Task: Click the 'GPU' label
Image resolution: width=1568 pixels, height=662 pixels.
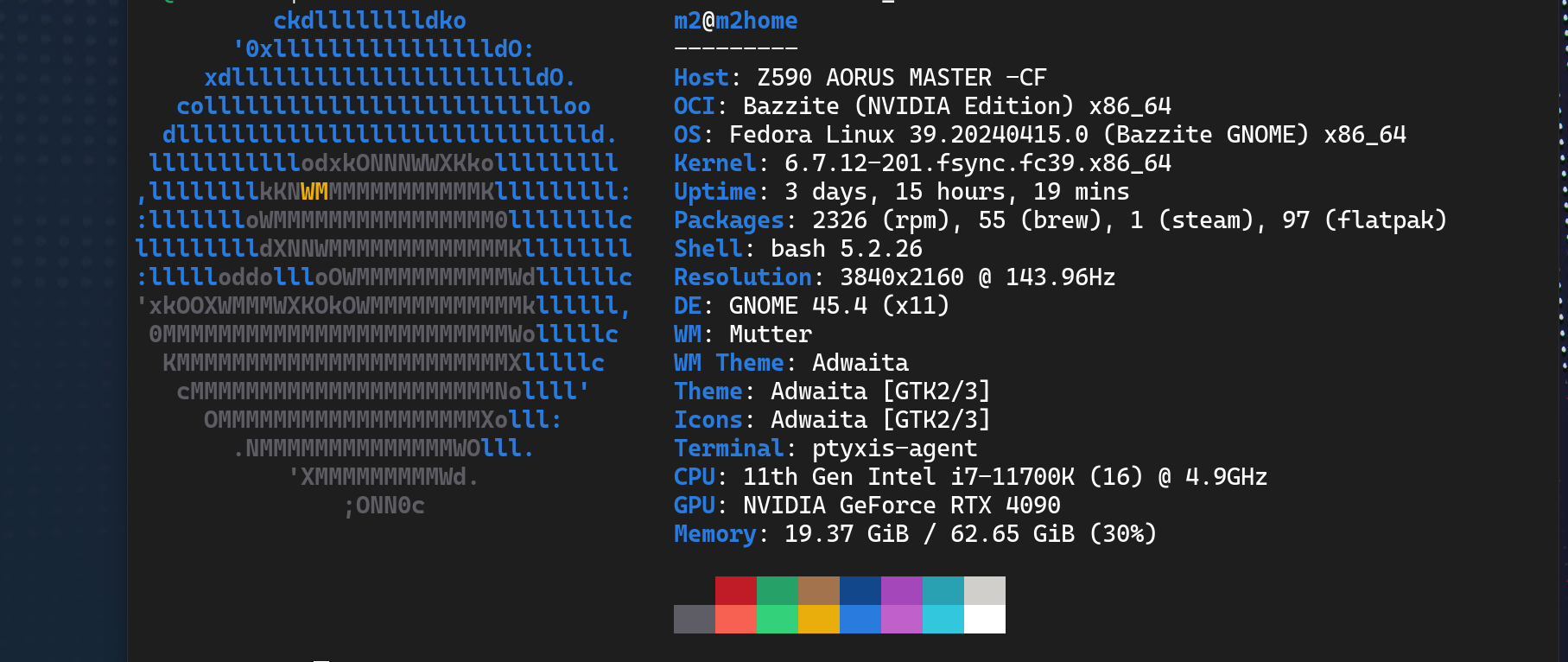Action: [695, 506]
